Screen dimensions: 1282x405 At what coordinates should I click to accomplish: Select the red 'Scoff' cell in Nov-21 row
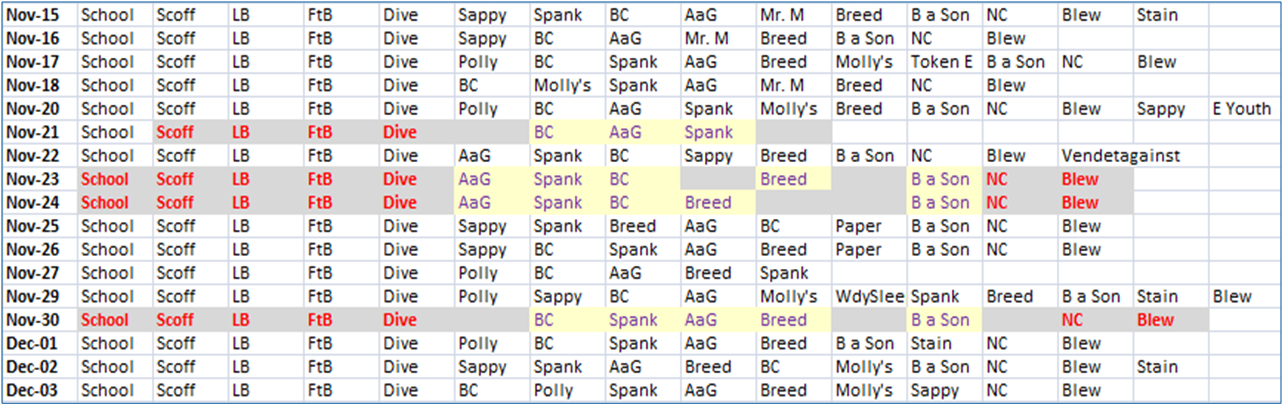pos(176,132)
